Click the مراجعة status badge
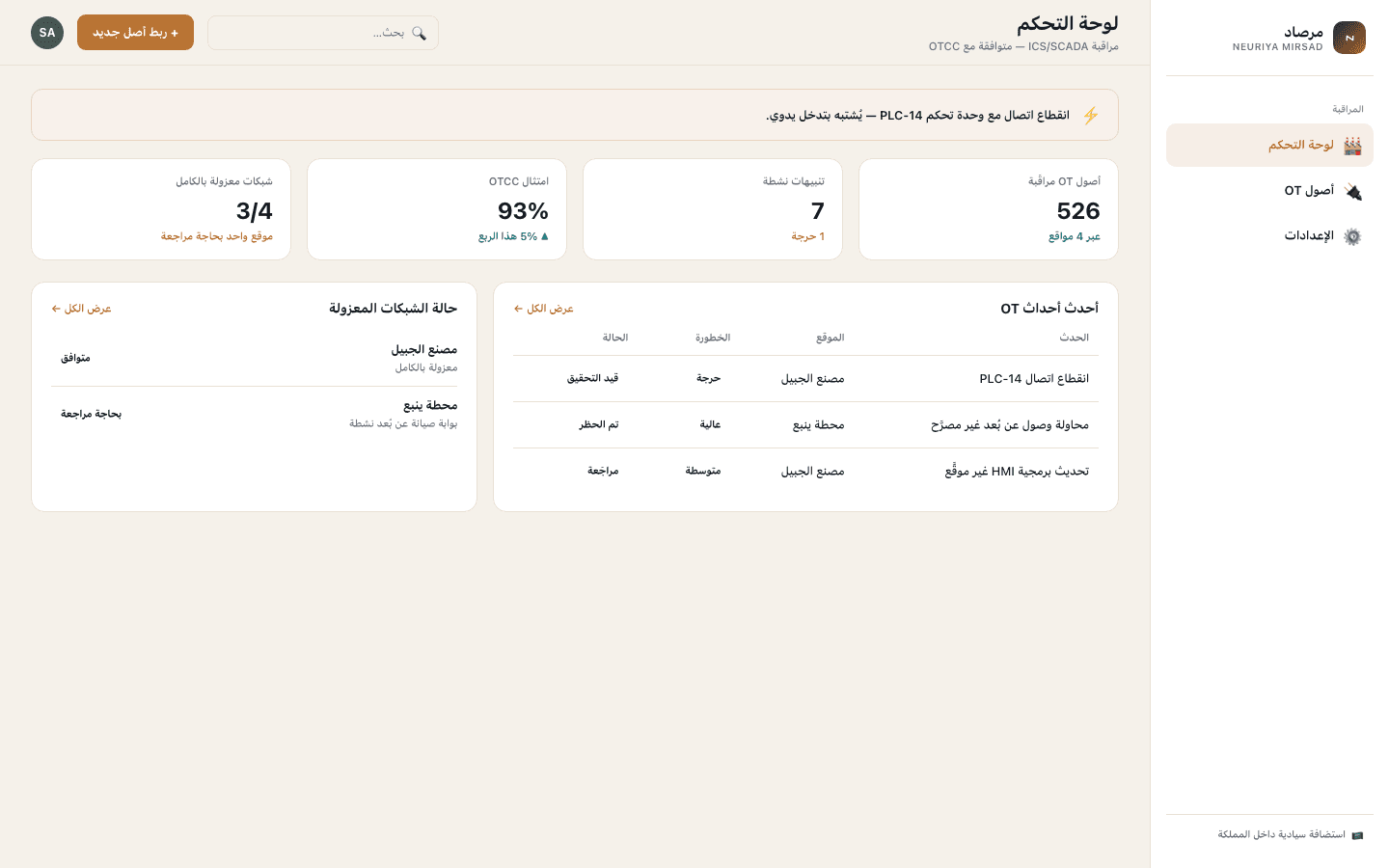Image resolution: width=1389 pixels, height=868 pixels. (603, 472)
